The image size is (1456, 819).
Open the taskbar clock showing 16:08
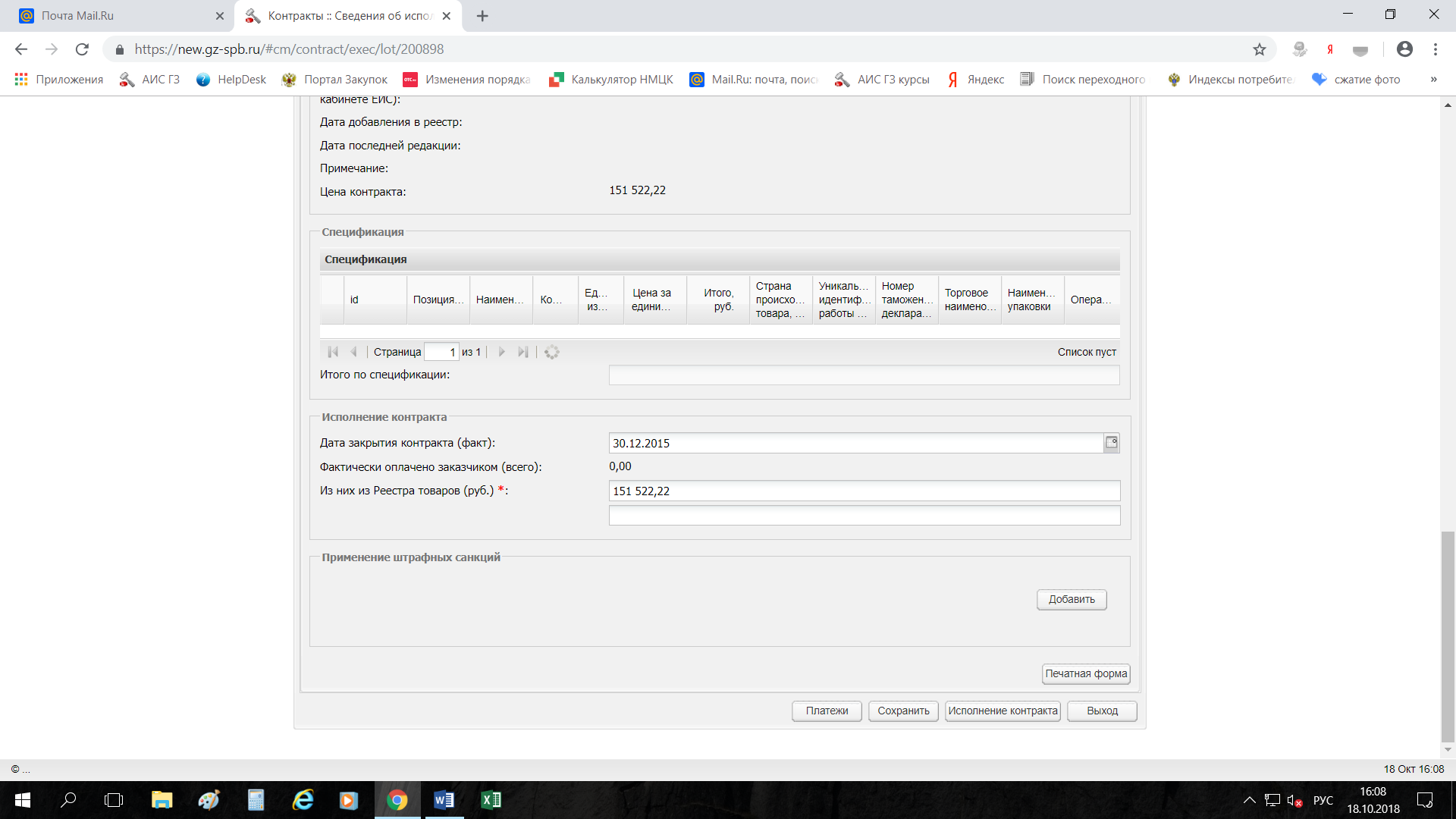[x=1373, y=800]
